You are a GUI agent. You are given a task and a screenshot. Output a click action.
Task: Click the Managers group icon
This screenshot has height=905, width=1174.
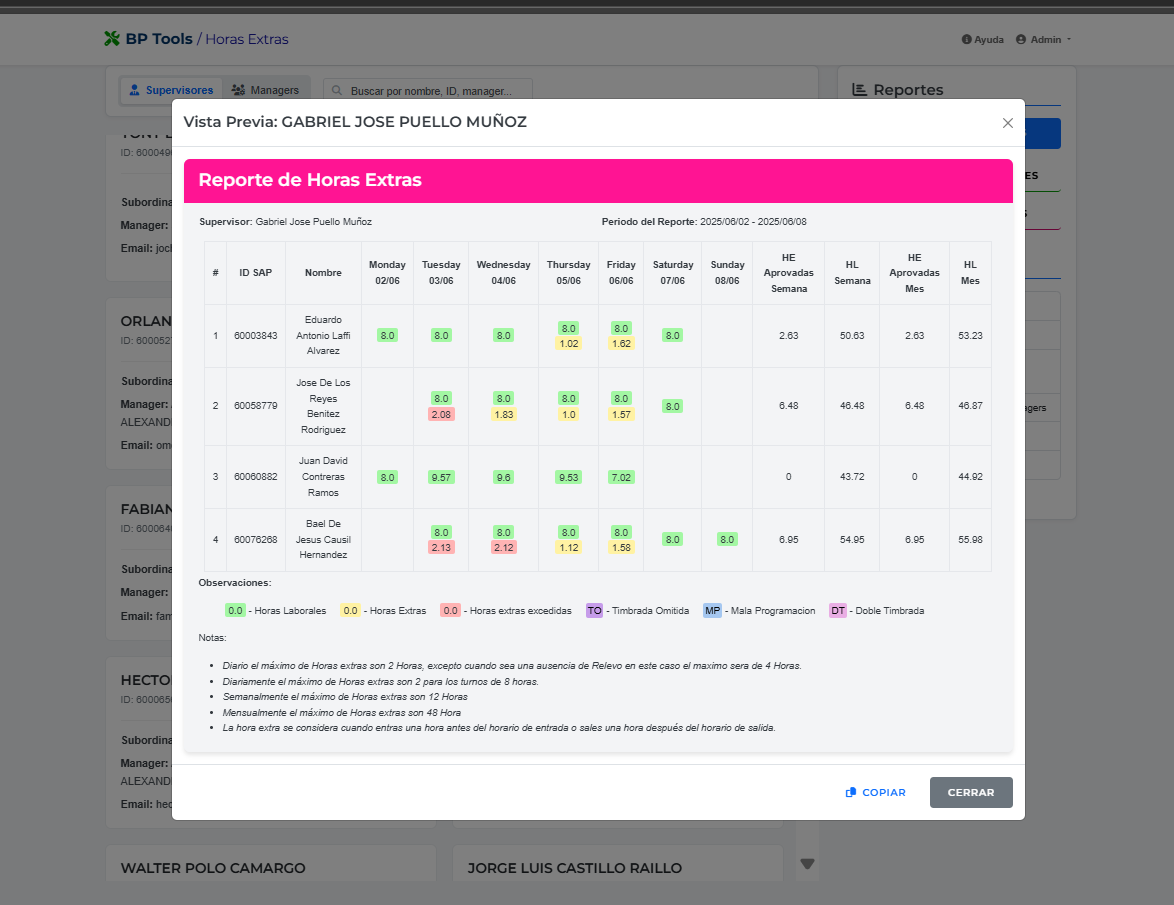[236, 89]
